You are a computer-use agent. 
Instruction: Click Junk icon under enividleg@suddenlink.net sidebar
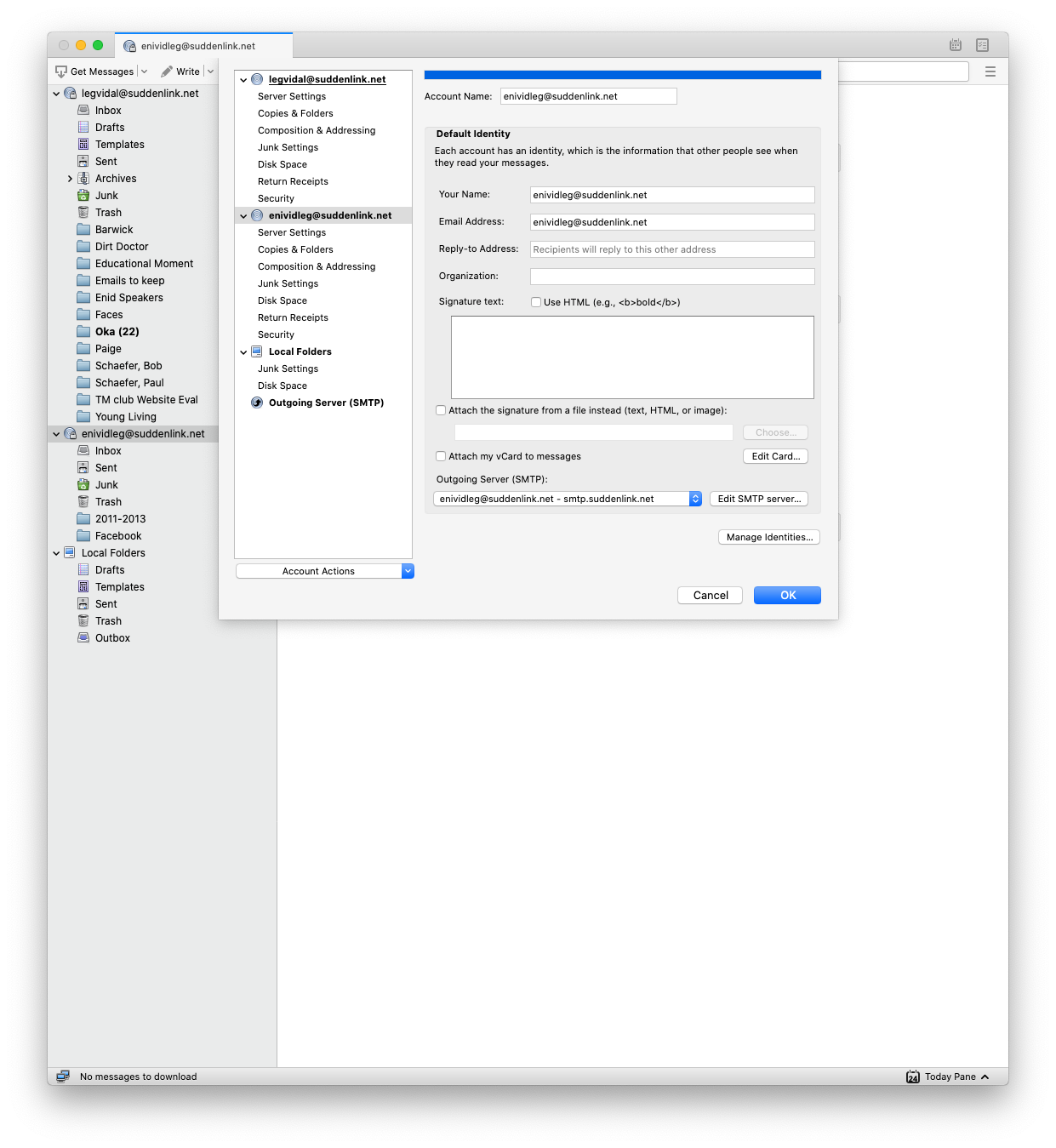83,485
